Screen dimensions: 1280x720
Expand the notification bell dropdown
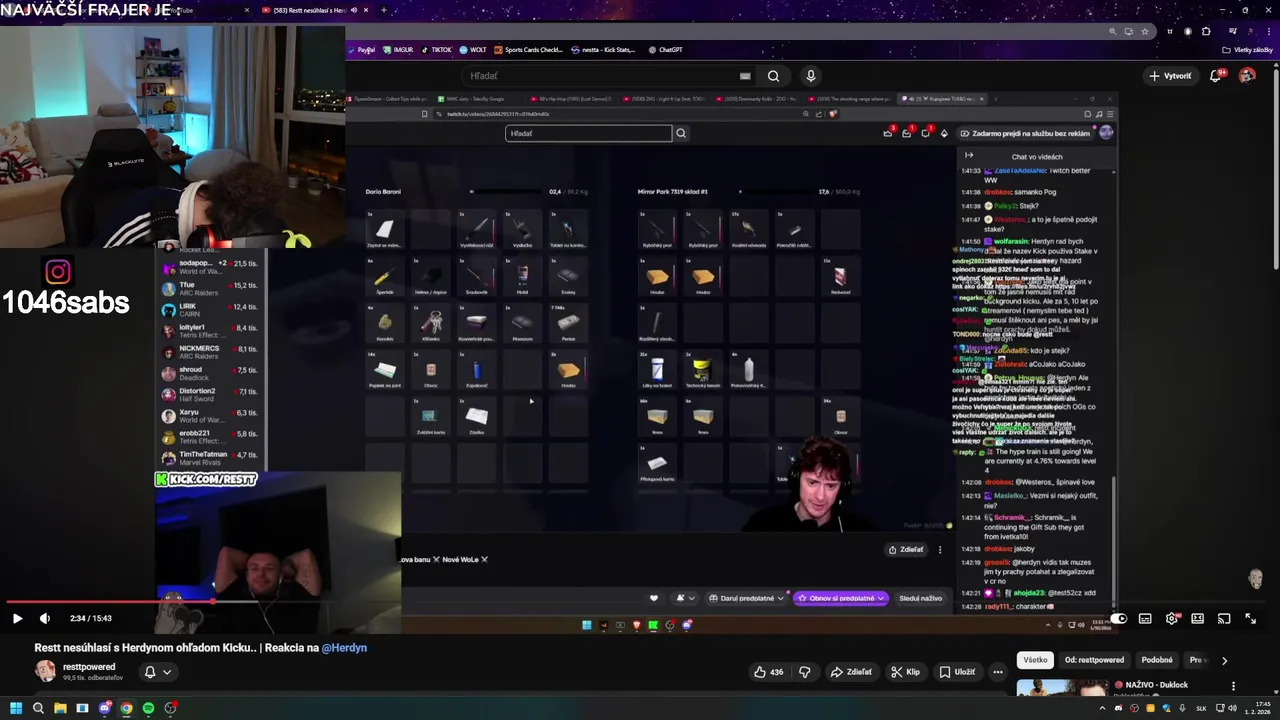click(157, 672)
